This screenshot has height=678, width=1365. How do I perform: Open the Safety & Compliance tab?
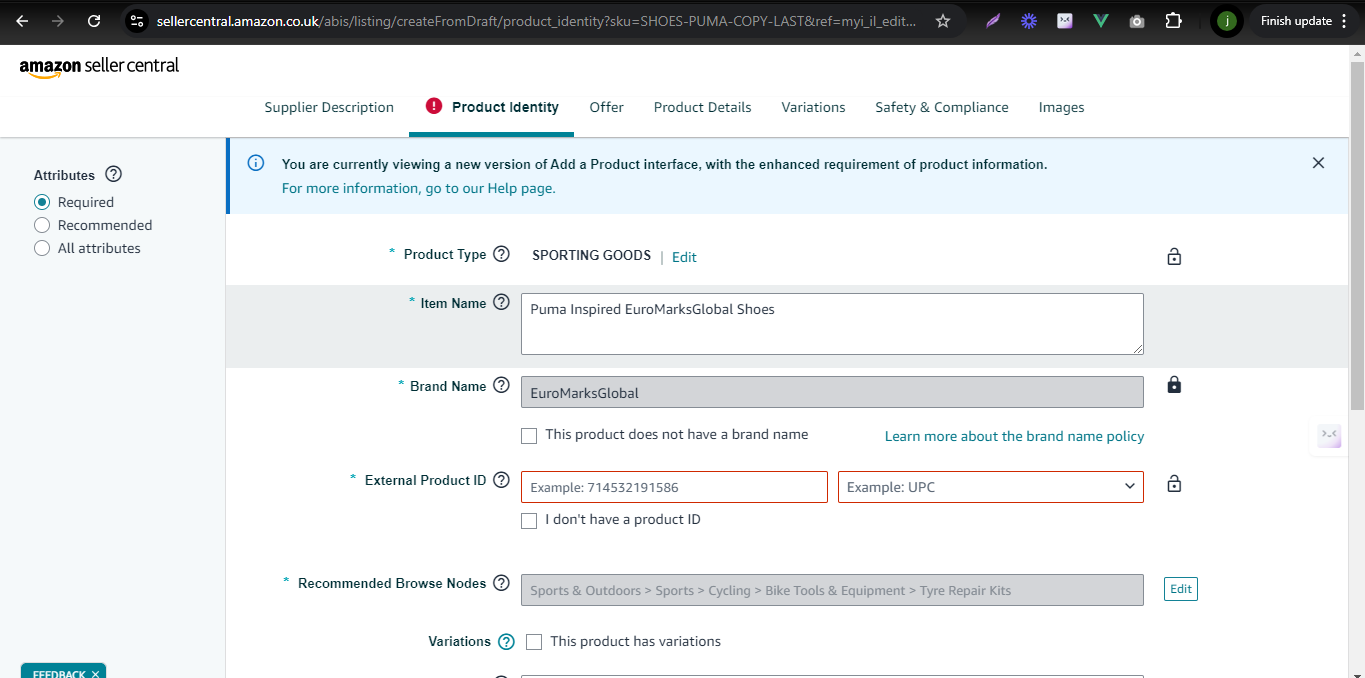941,107
